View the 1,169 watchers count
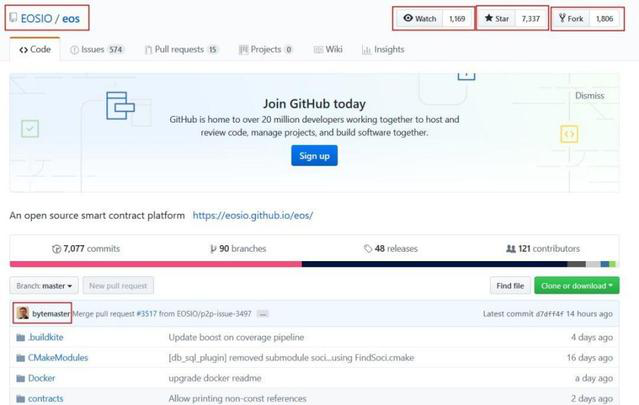 (457, 19)
